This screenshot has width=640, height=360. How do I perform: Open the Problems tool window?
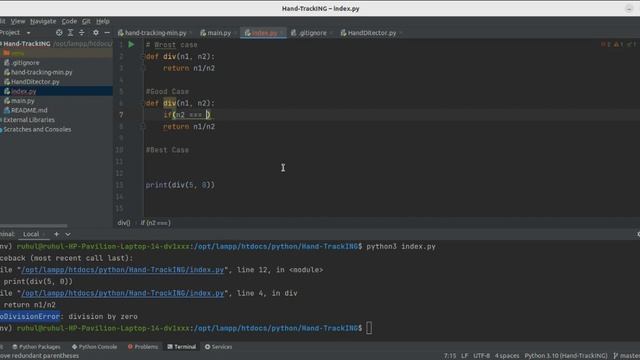pos(142,347)
